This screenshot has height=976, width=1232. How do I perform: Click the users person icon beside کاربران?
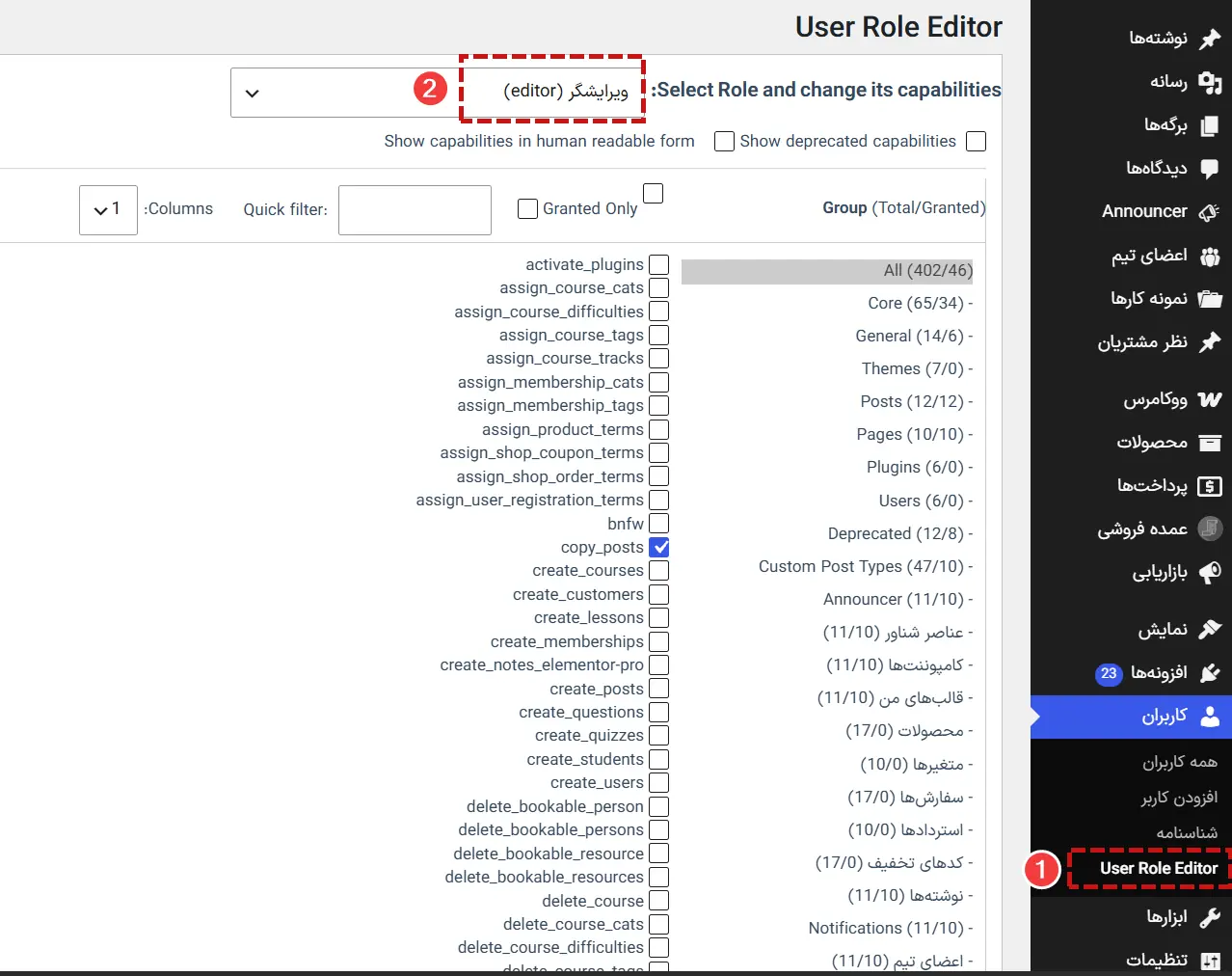[1210, 717]
